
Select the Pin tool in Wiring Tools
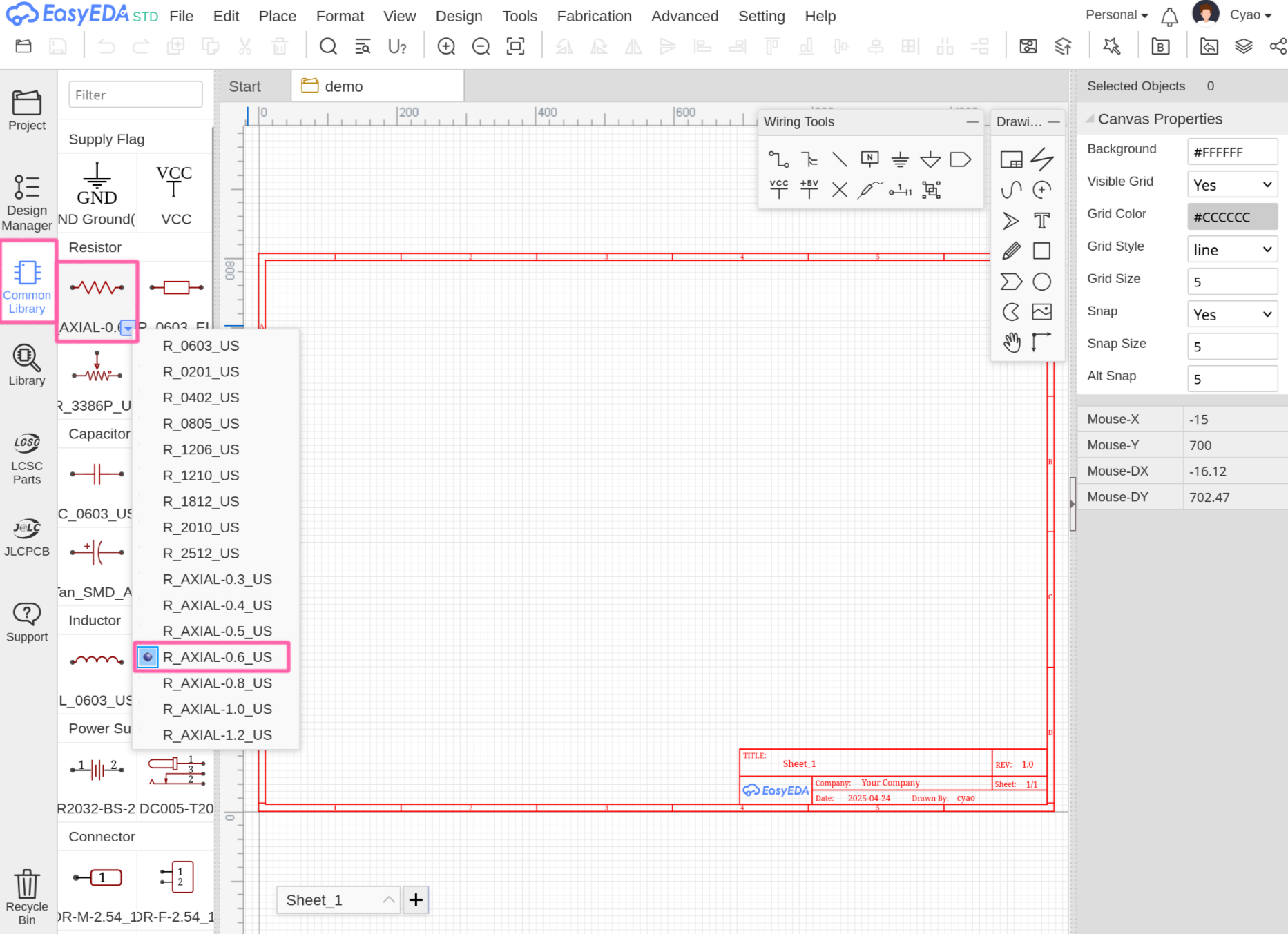point(900,189)
